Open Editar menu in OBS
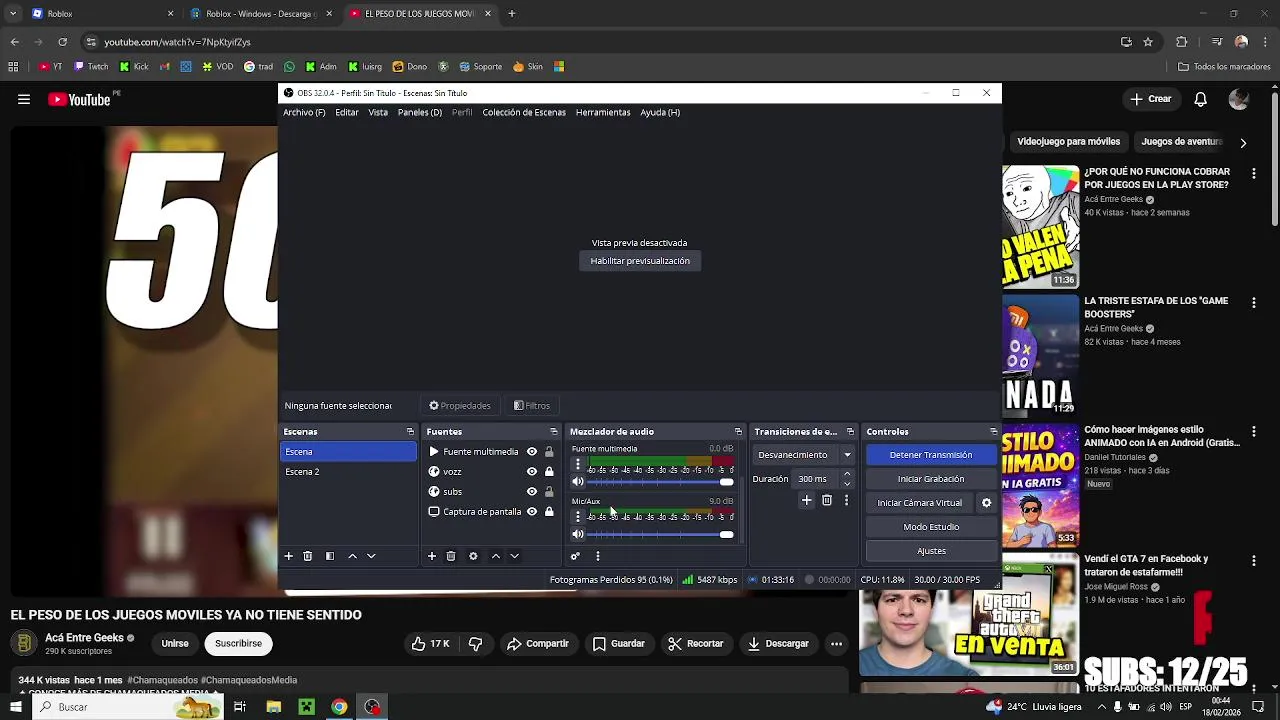Screen dimensions: 1280x720 [347, 113]
